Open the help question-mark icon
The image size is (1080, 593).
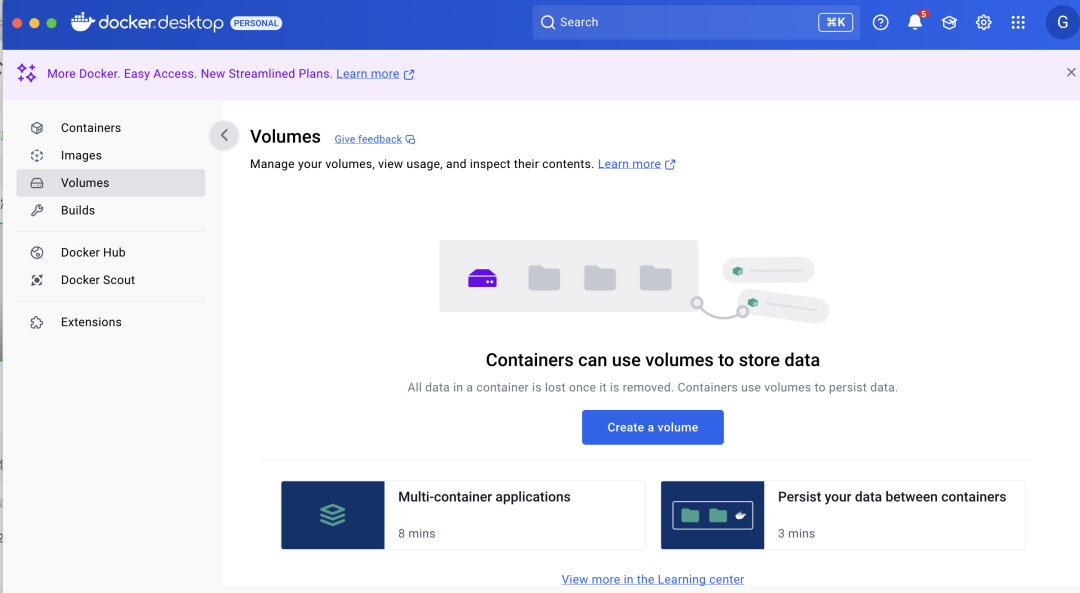[880, 22]
